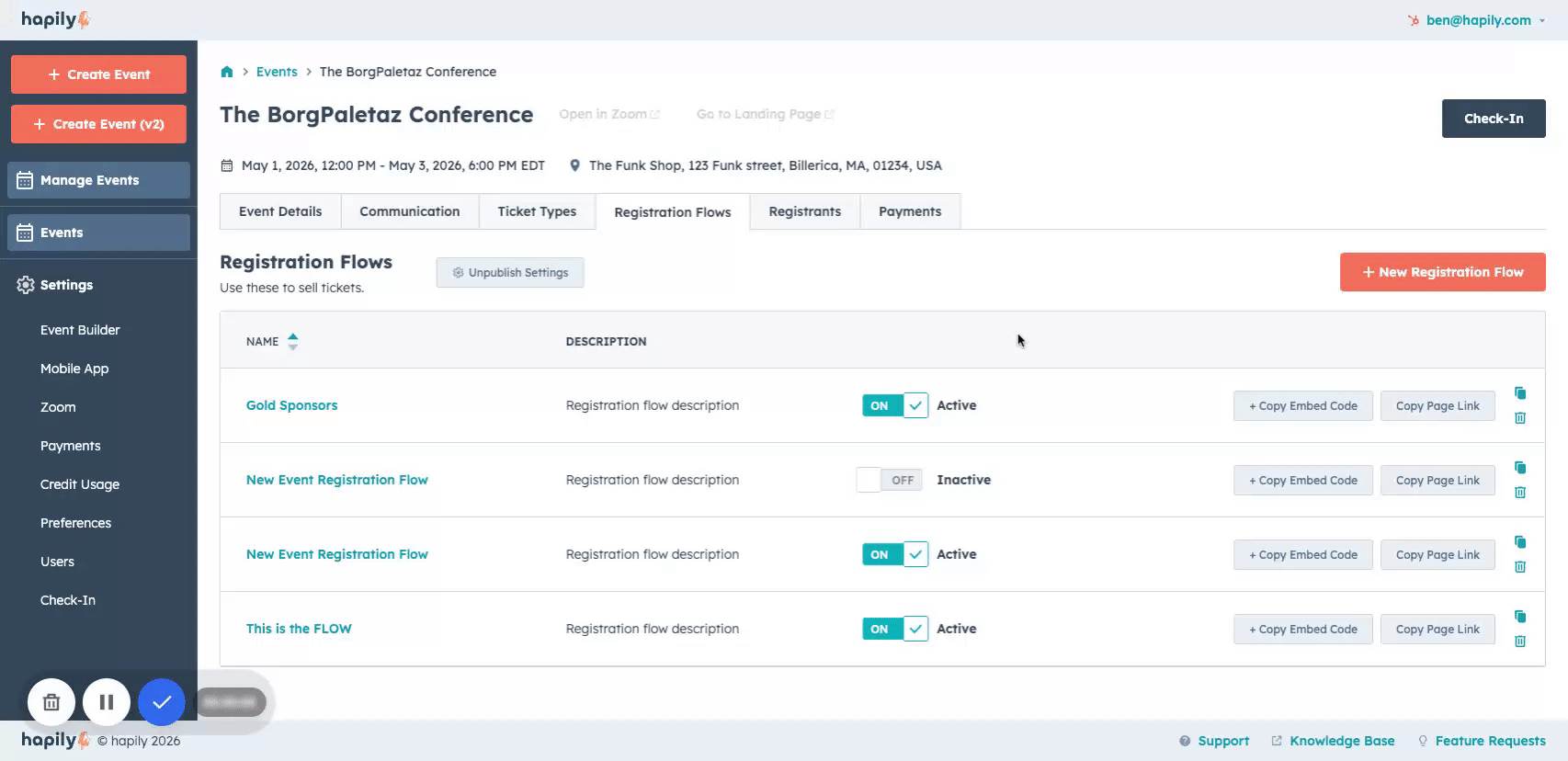Click the dark Check-In button
This screenshot has width=1568, height=761.
coord(1494,119)
